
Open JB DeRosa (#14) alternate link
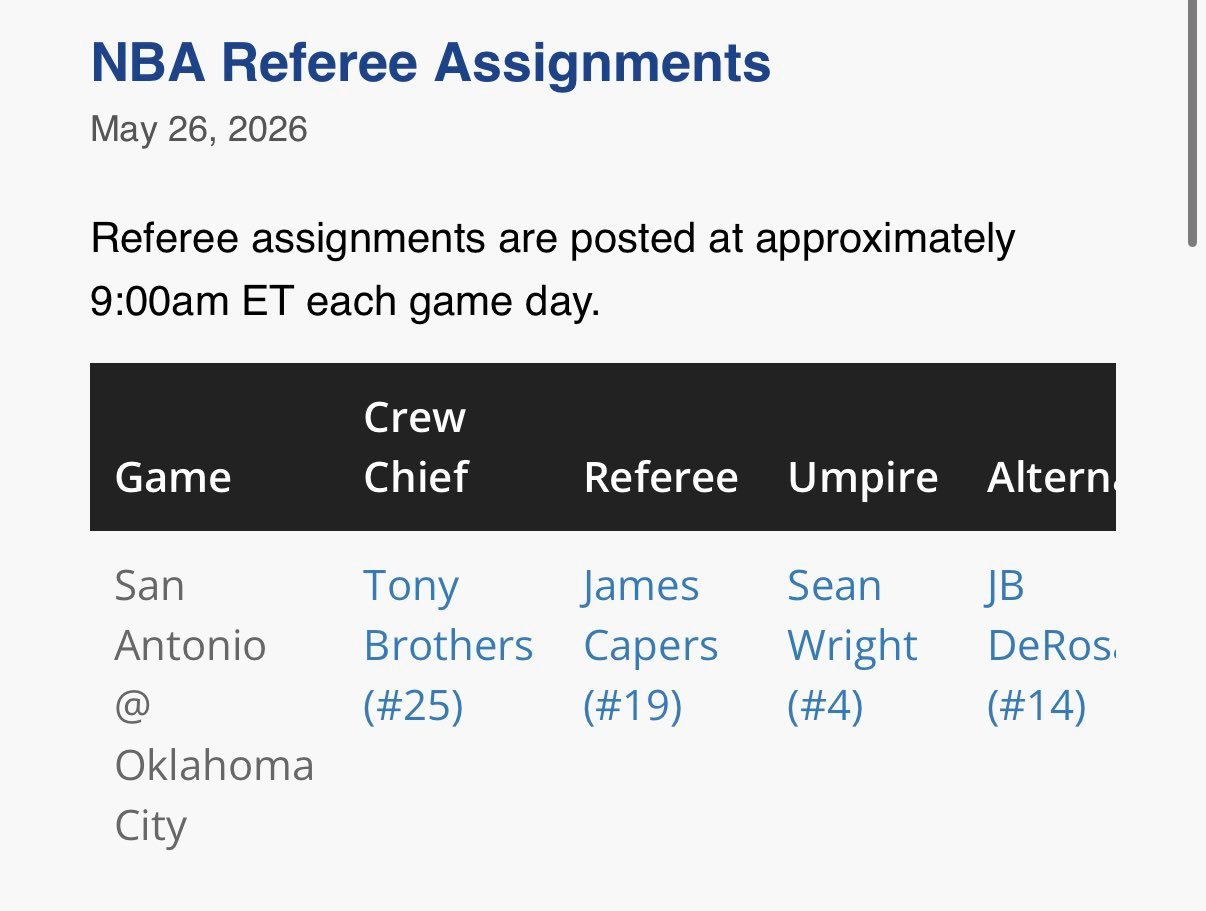tap(1050, 646)
